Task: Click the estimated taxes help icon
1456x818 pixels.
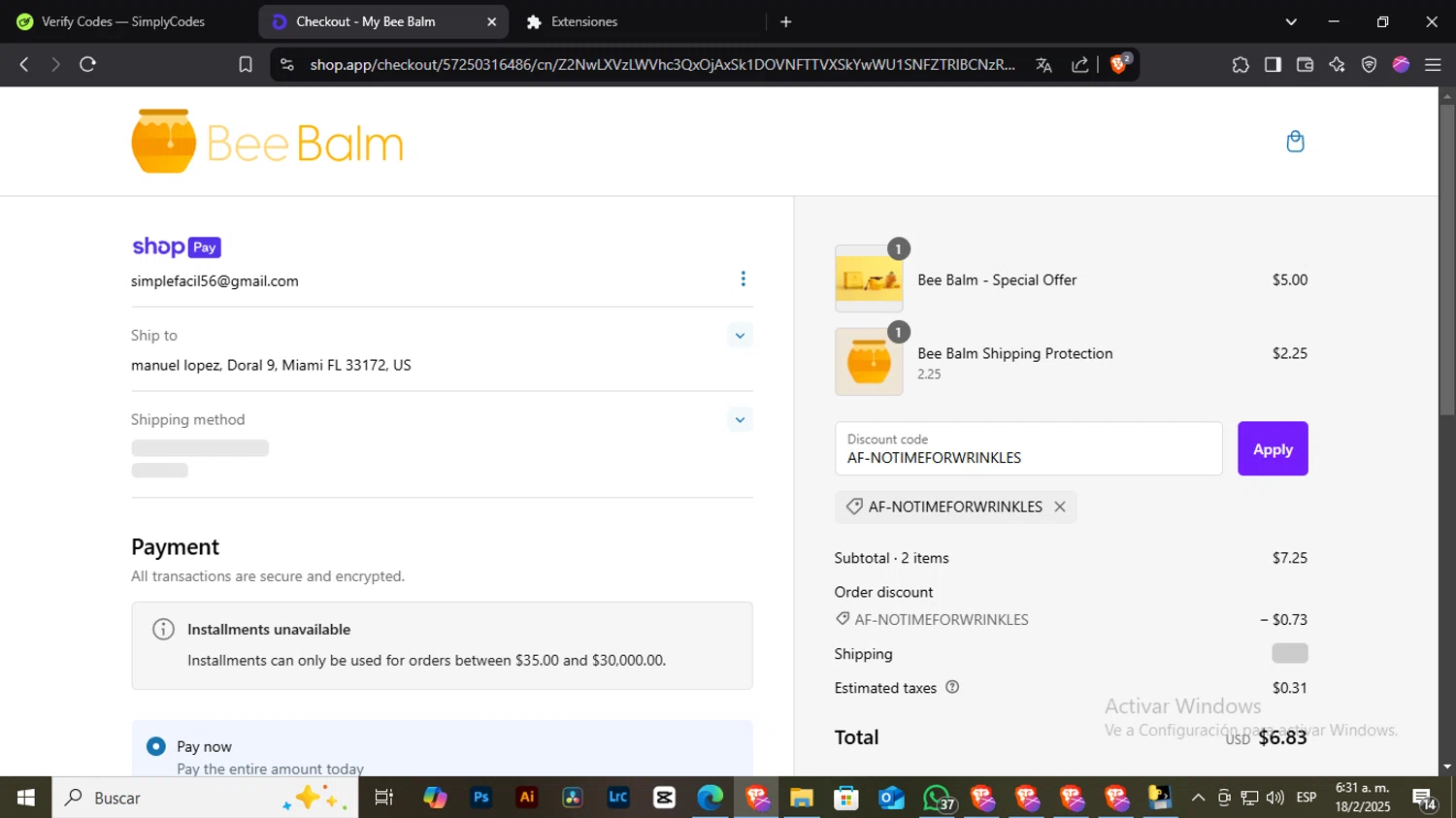Action: [x=952, y=687]
